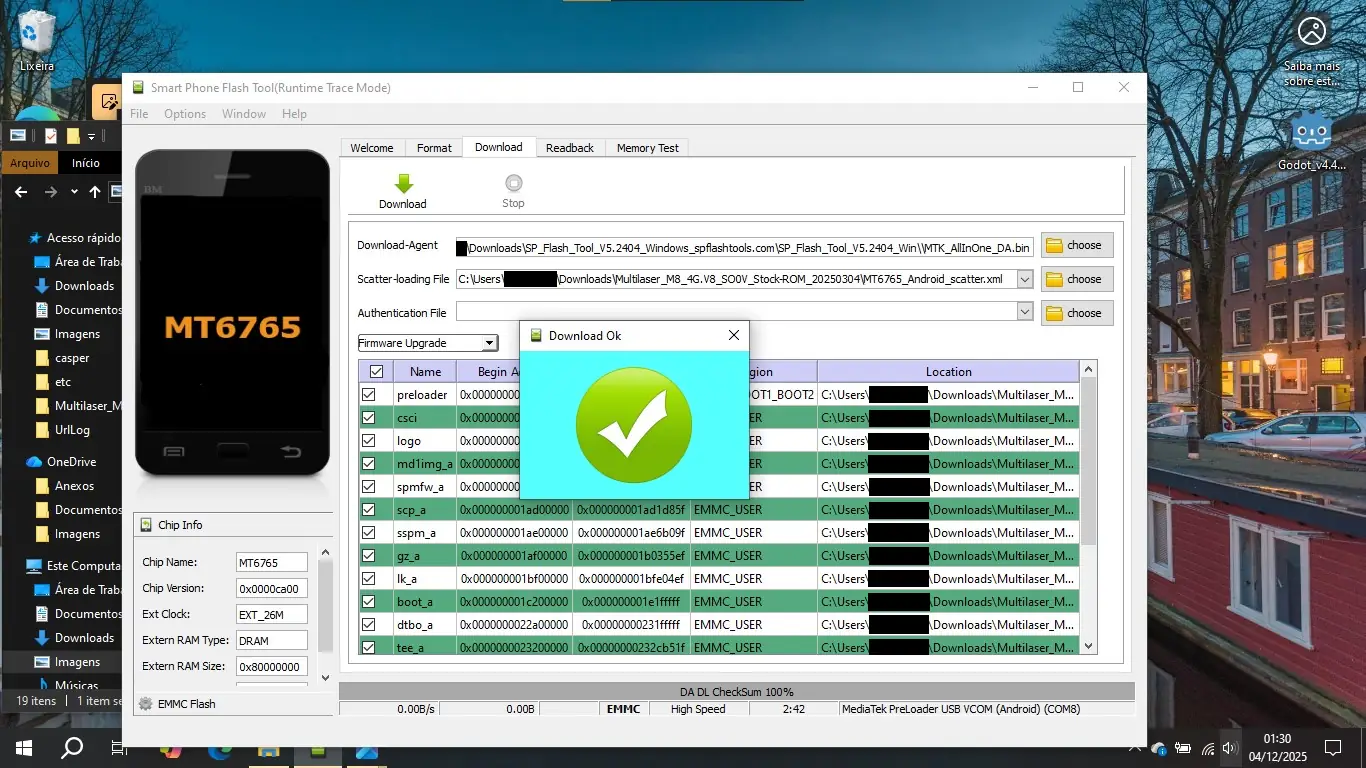Image resolution: width=1366 pixels, height=768 pixels.
Task: Switch to the Readback tab
Action: 570,148
